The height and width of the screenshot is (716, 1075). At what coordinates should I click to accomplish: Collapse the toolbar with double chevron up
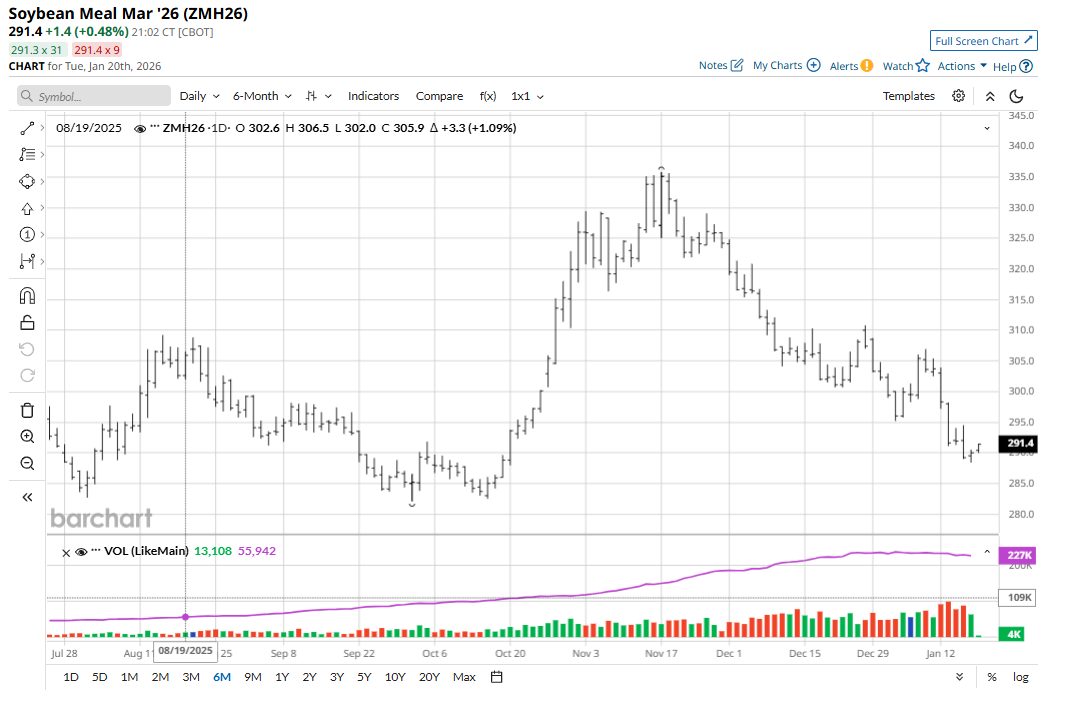pos(990,97)
